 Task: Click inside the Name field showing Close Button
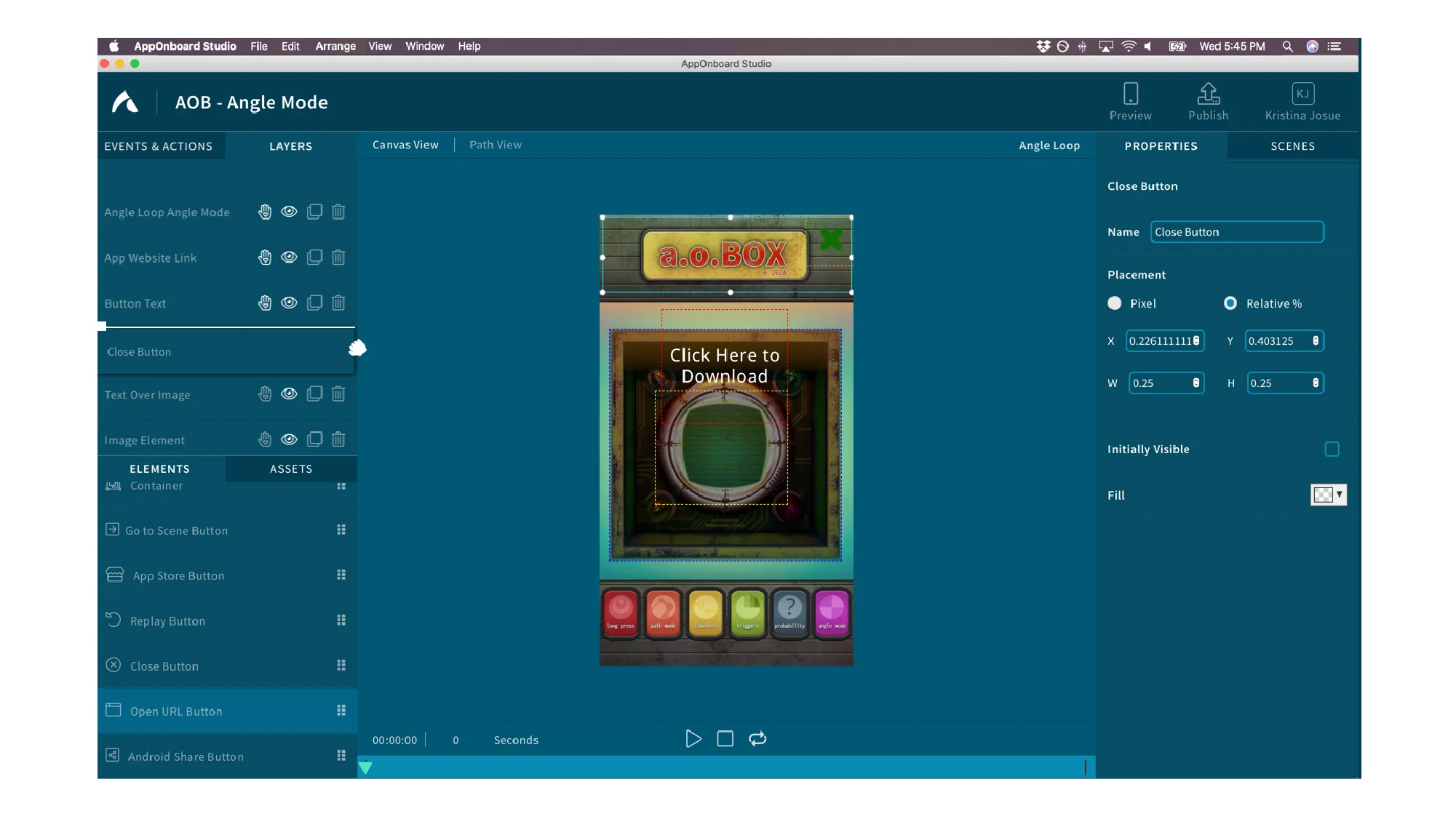[x=1236, y=231]
